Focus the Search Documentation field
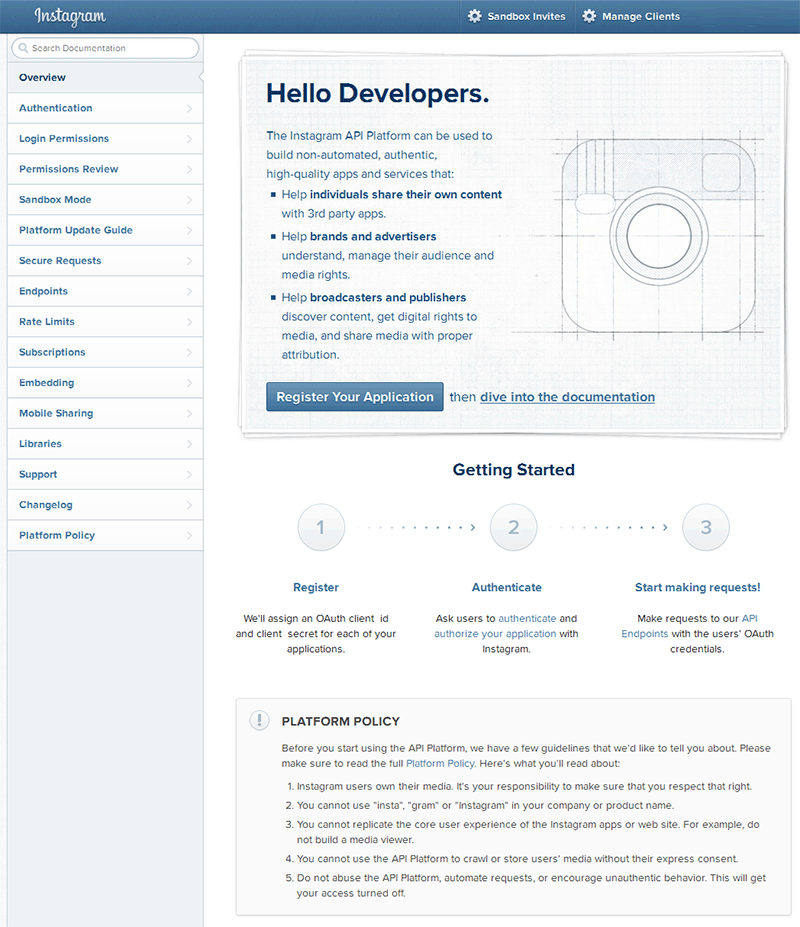The height and width of the screenshot is (927, 800). click(x=105, y=48)
